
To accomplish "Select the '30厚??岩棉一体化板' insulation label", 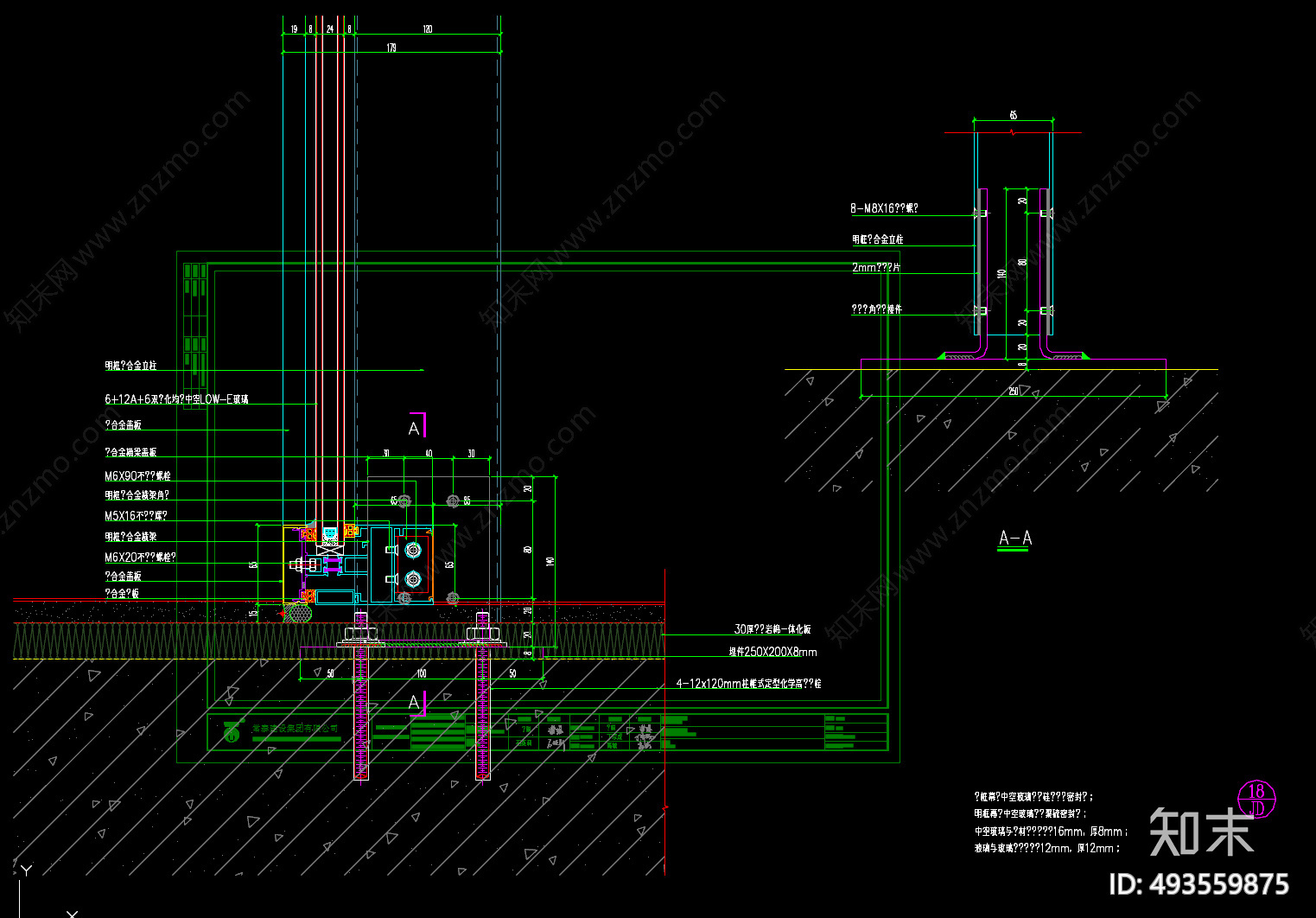I will click(x=772, y=629).
